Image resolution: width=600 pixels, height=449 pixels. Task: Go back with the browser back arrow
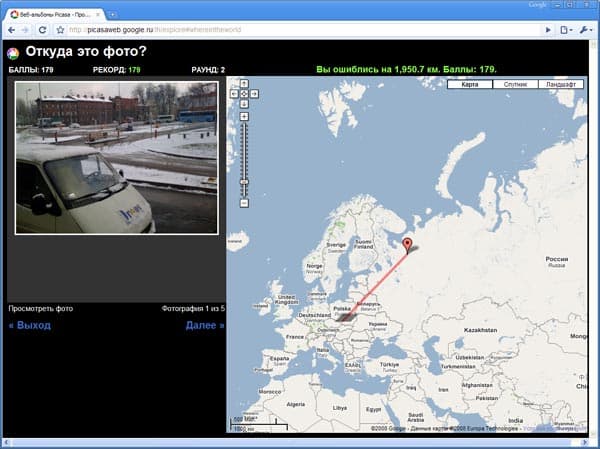[11, 30]
